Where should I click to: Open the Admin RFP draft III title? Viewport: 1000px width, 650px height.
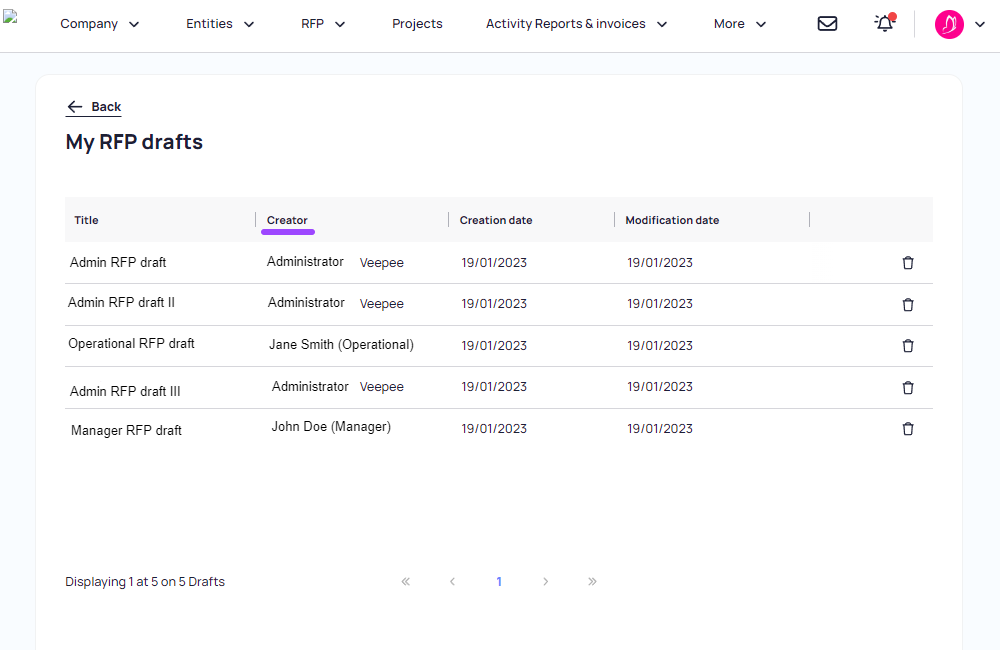click(x=125, y=391)
